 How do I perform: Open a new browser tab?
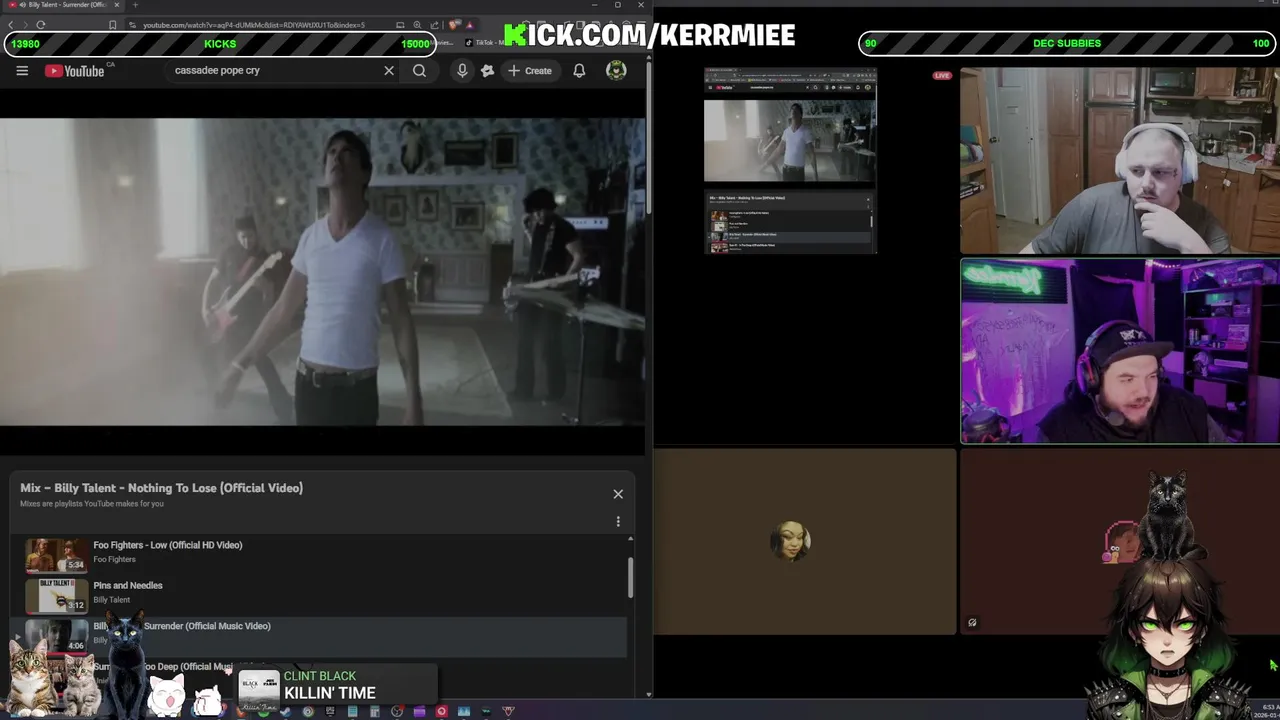tap(135, 5)
